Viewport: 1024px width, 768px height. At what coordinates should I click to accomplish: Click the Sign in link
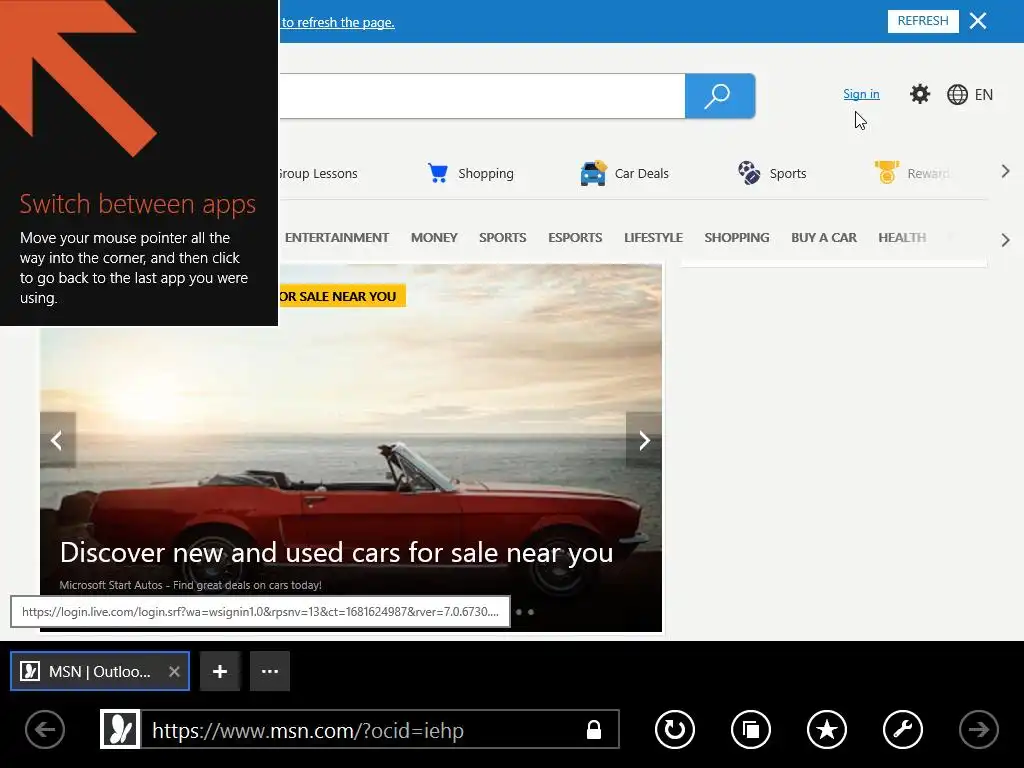pyautogui.click(x=861, y=94)
